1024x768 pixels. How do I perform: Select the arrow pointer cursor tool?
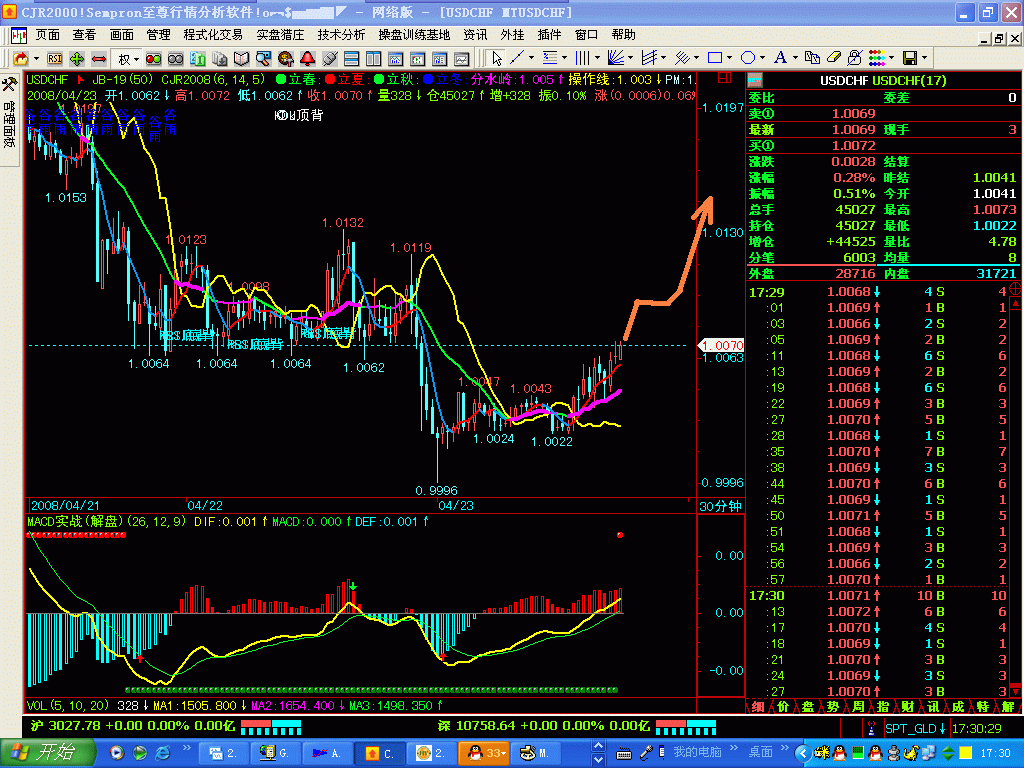pyautogui.click(x=496, y=58)
